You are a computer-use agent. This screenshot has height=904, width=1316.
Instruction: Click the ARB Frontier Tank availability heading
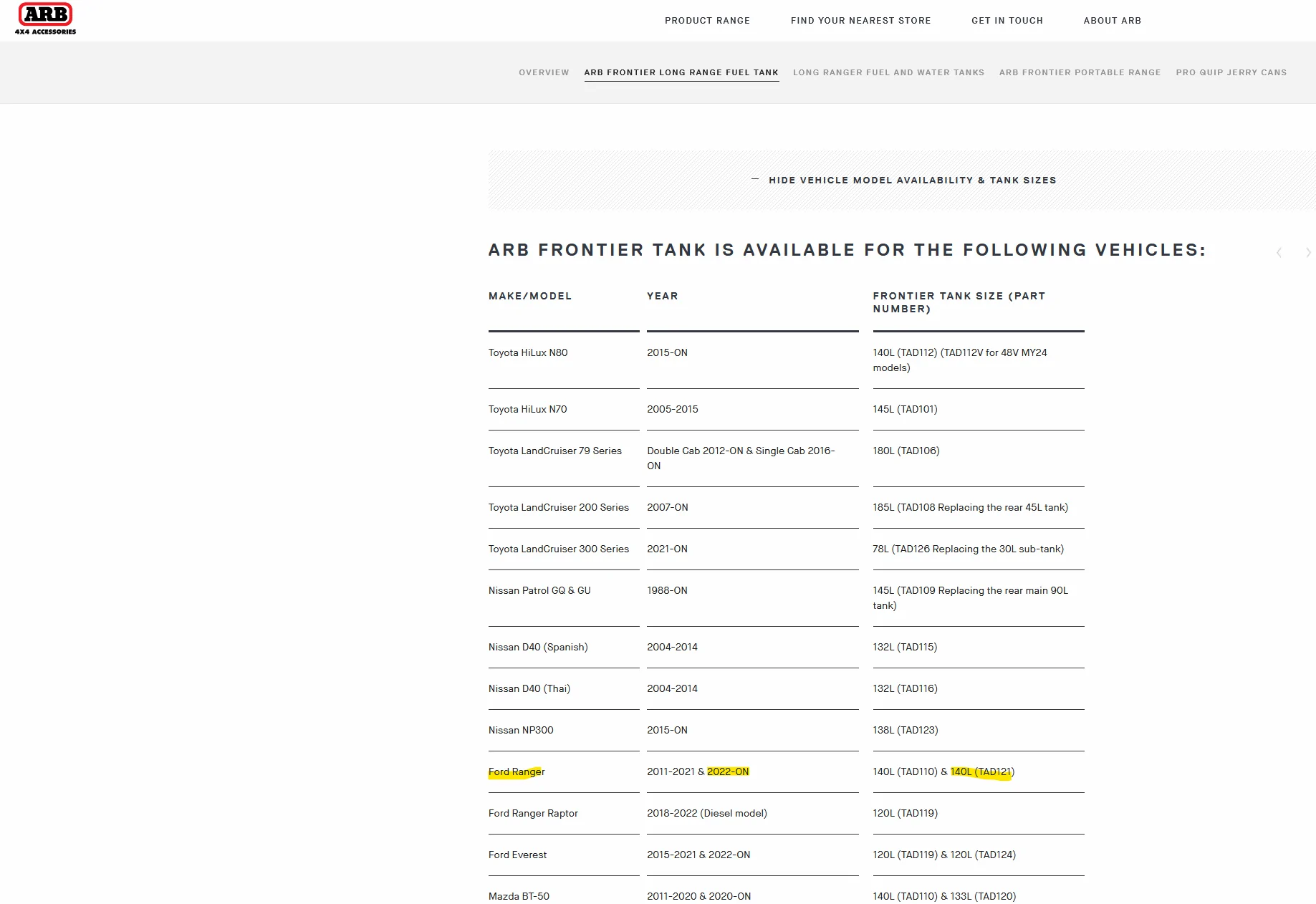coord(847,250)
